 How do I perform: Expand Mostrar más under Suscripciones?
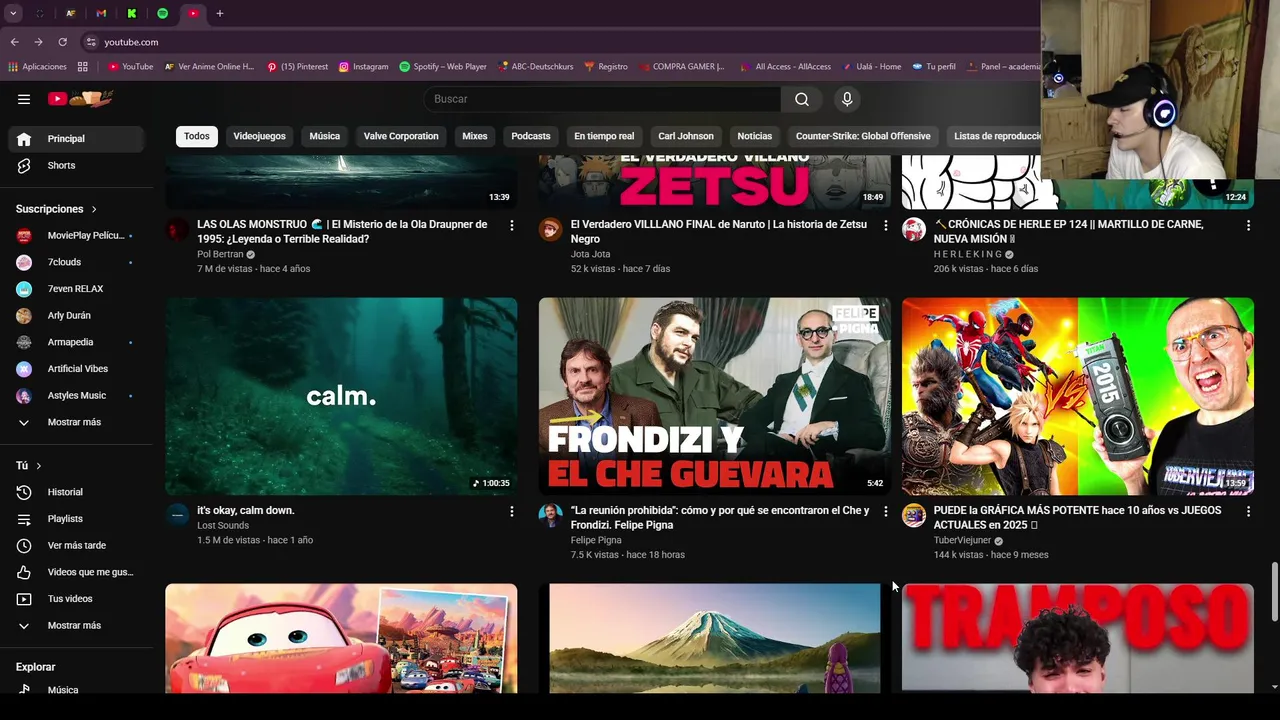click(x=76, y=422)
